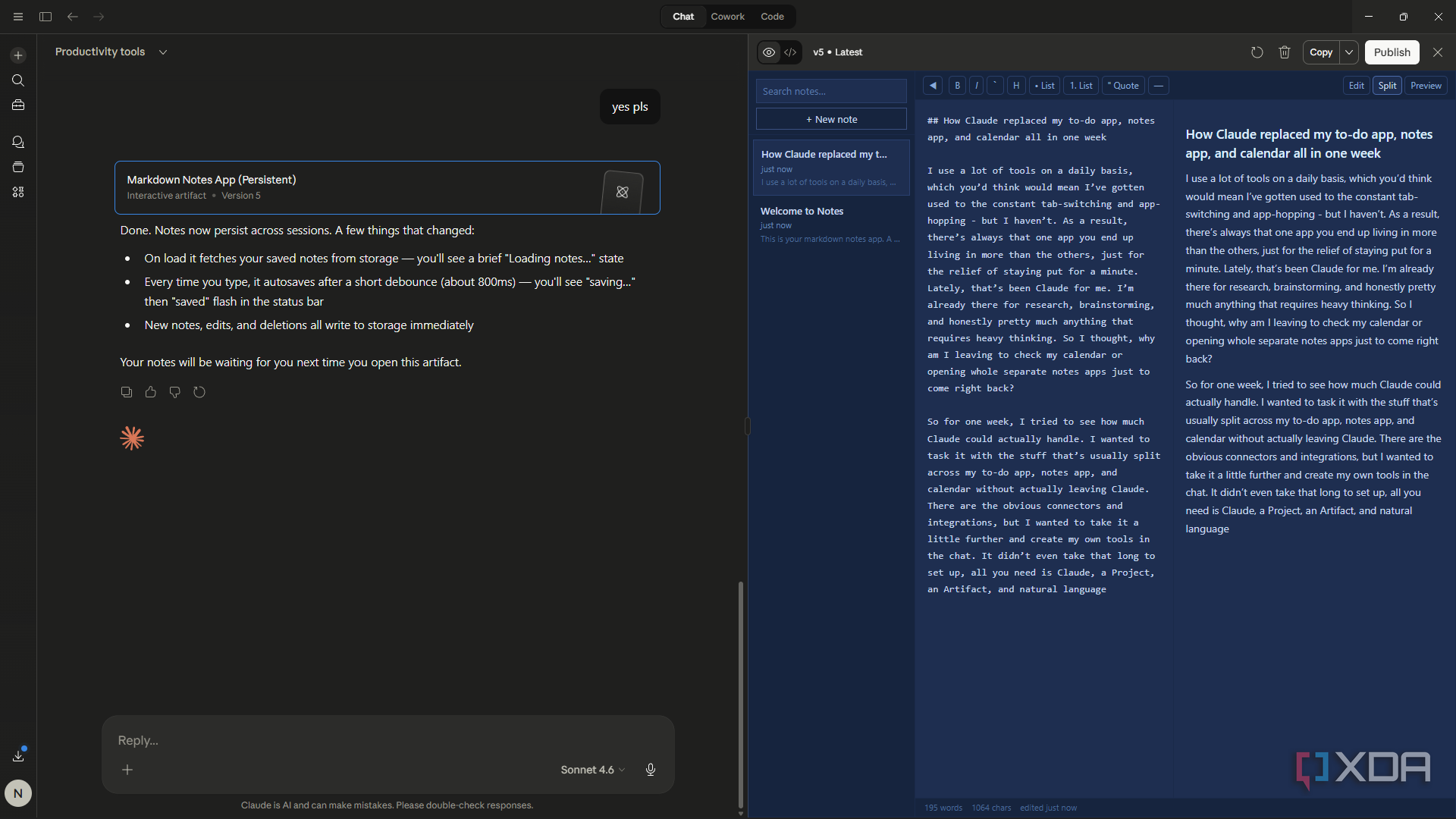This screenshot has height=819, width=1456.
Task: Open the hamburger menu icon
Action: [18, 17]
